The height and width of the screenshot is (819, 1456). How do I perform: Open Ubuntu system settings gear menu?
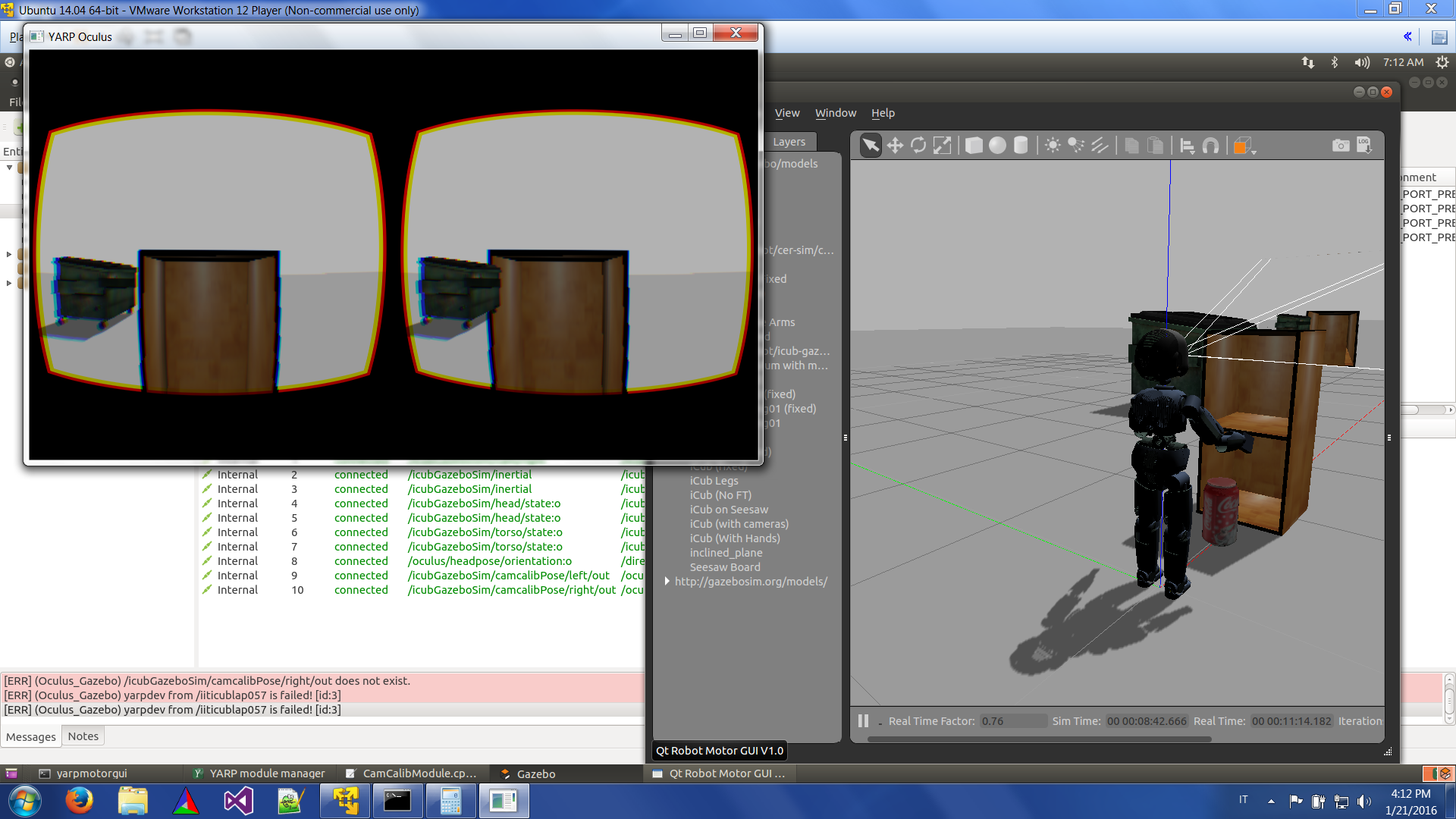(1442, 63)
